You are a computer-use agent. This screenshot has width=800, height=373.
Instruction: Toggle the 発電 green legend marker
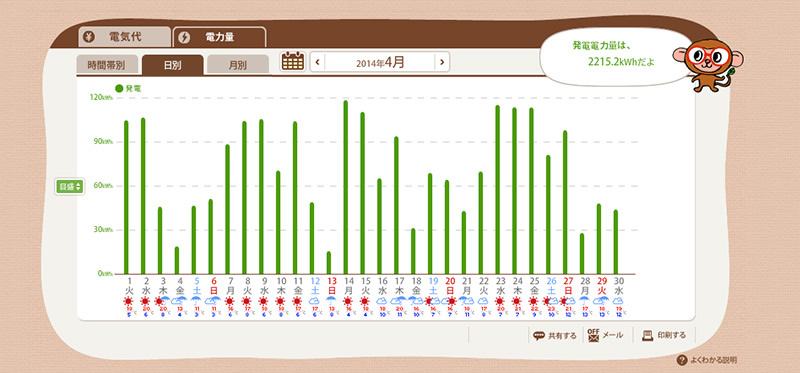119,88
